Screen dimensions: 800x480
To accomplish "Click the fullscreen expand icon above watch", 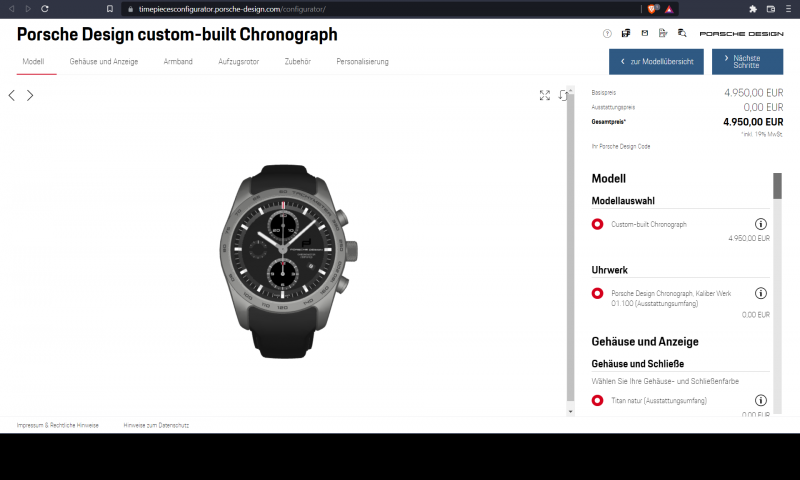I will coord(545,95).
